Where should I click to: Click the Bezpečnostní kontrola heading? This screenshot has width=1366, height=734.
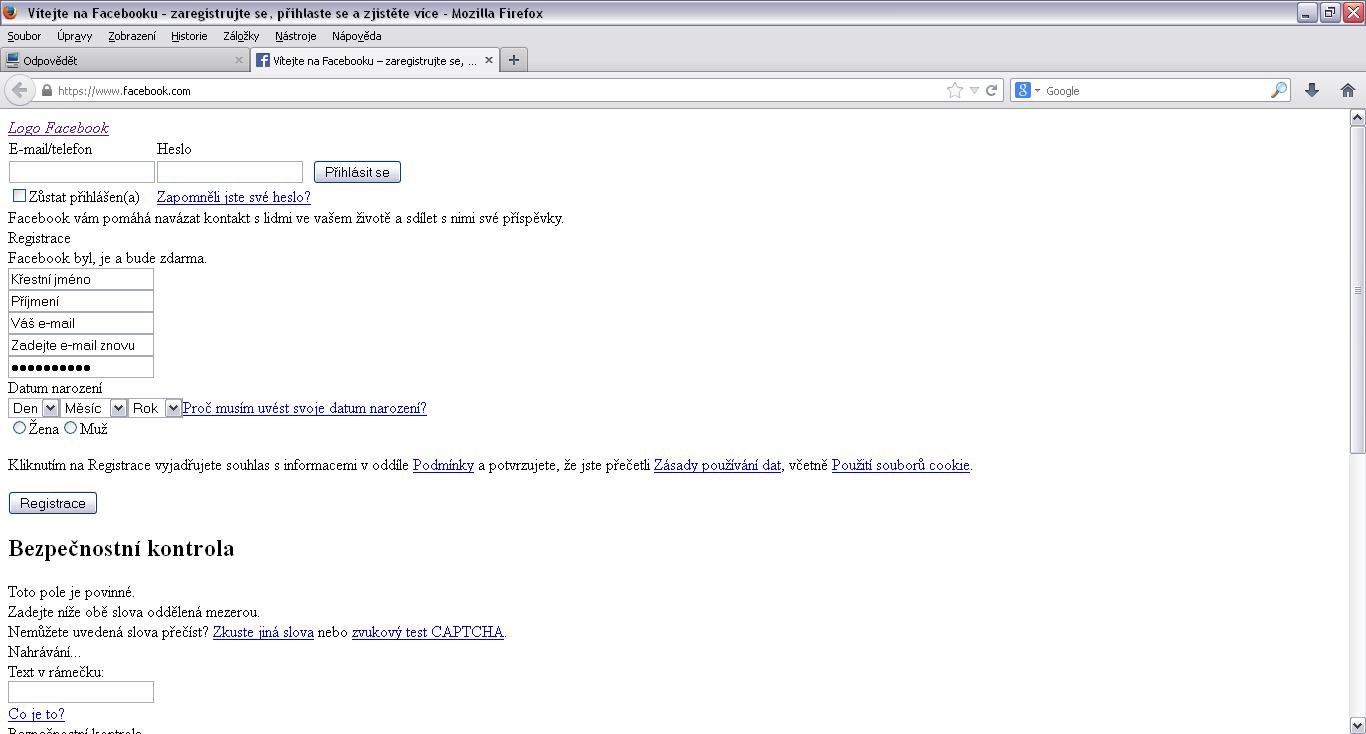click(121, 548)
